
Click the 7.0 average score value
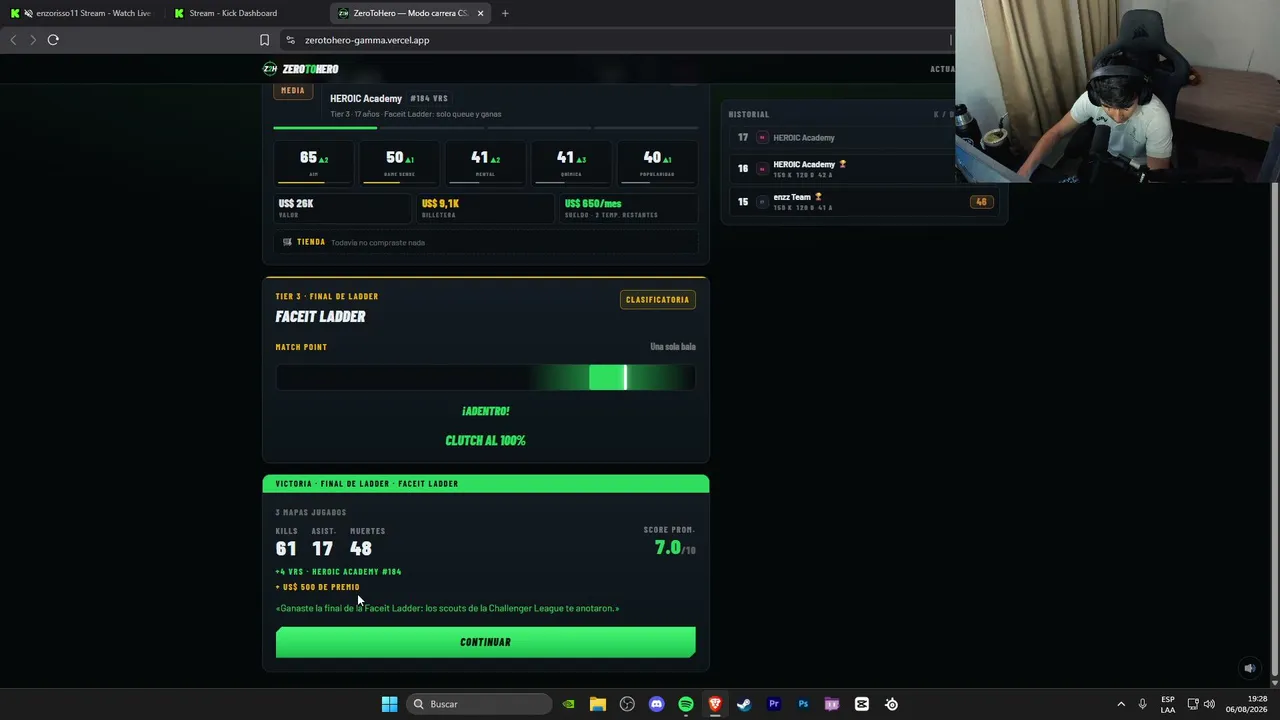click(667, 547)
